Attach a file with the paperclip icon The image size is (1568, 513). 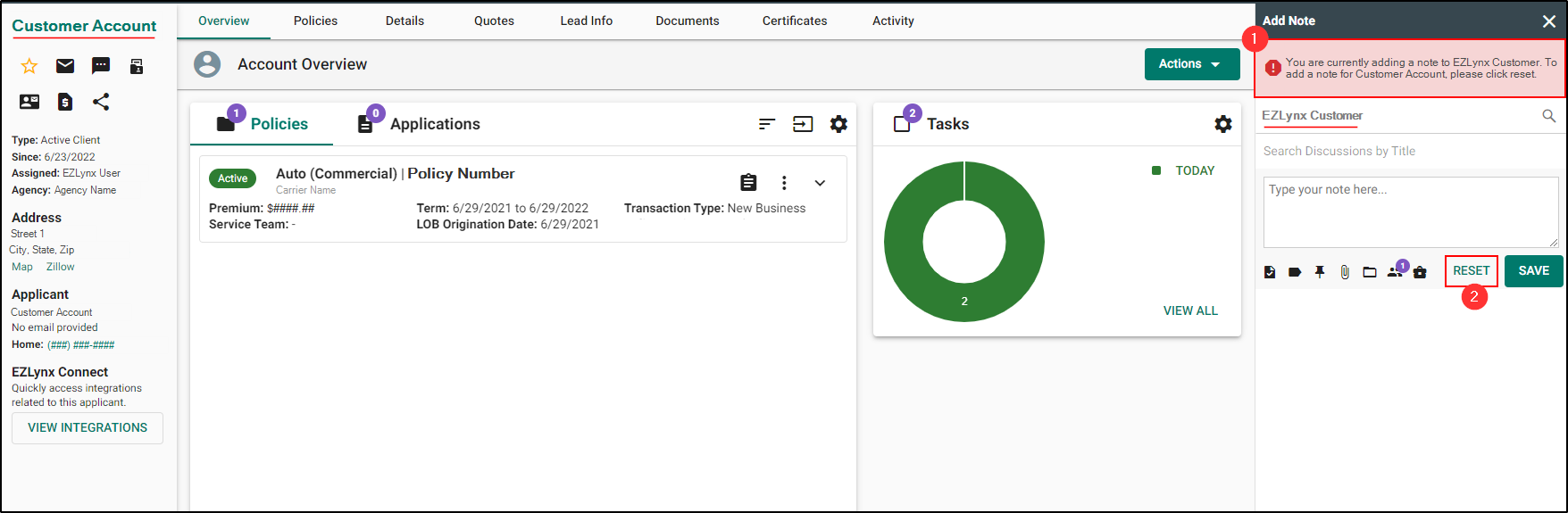(x=1345, y=272)
